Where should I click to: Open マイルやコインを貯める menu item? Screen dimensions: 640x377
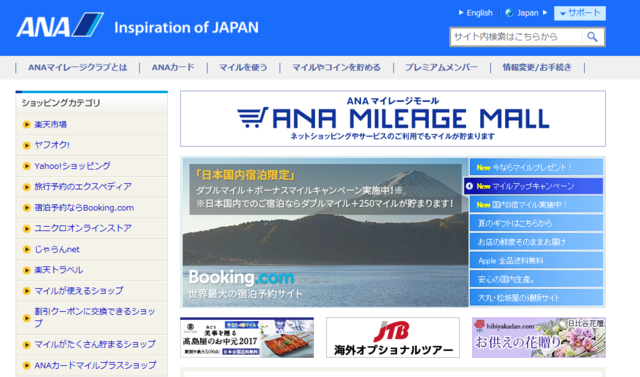point(336,68)
